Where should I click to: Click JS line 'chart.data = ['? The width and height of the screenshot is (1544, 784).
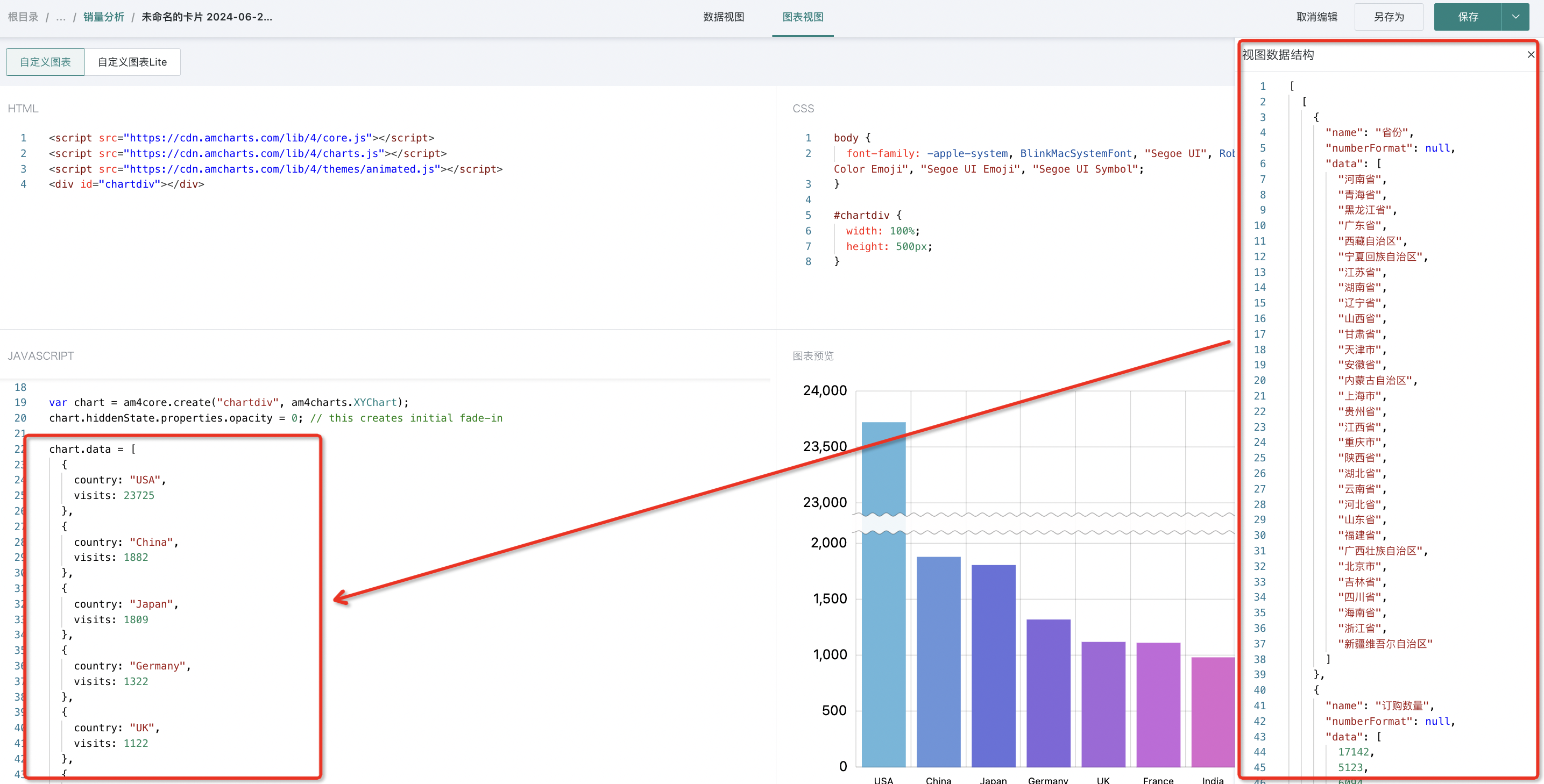click(93, 449)
